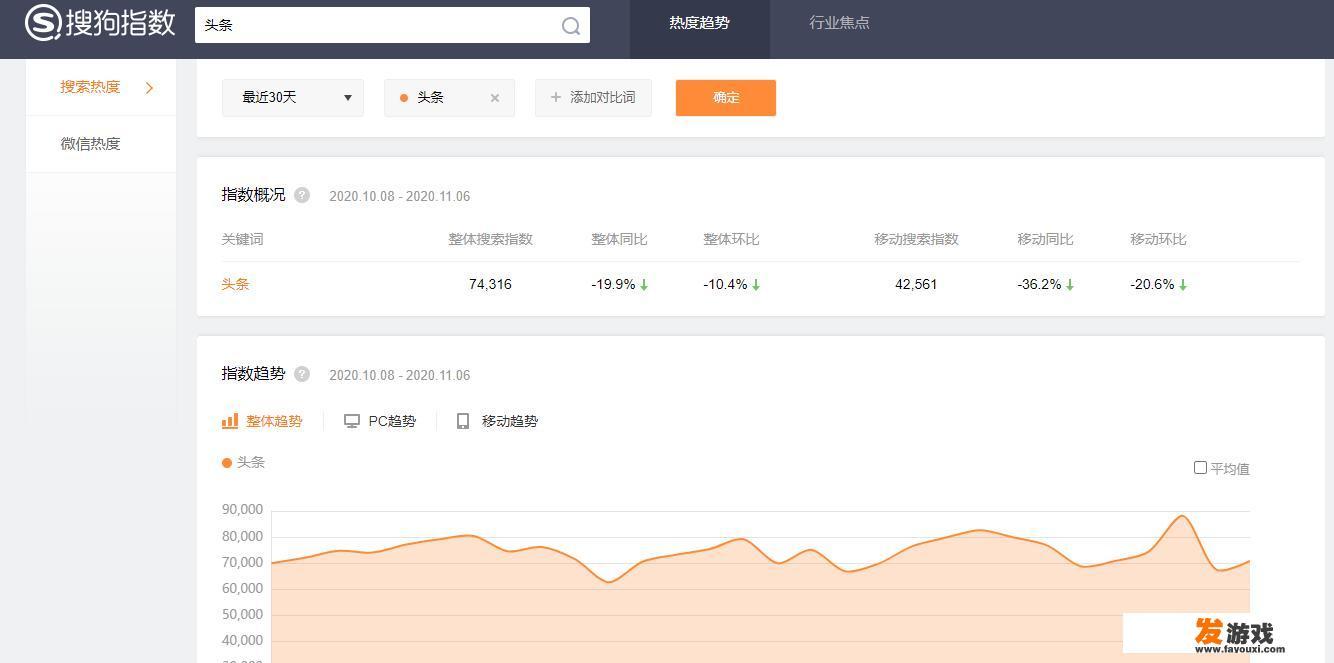The height and width of the screenshot is (663, 1334).
Task: Select 搜索热度 in the sidebar
Action: point(90,87)
